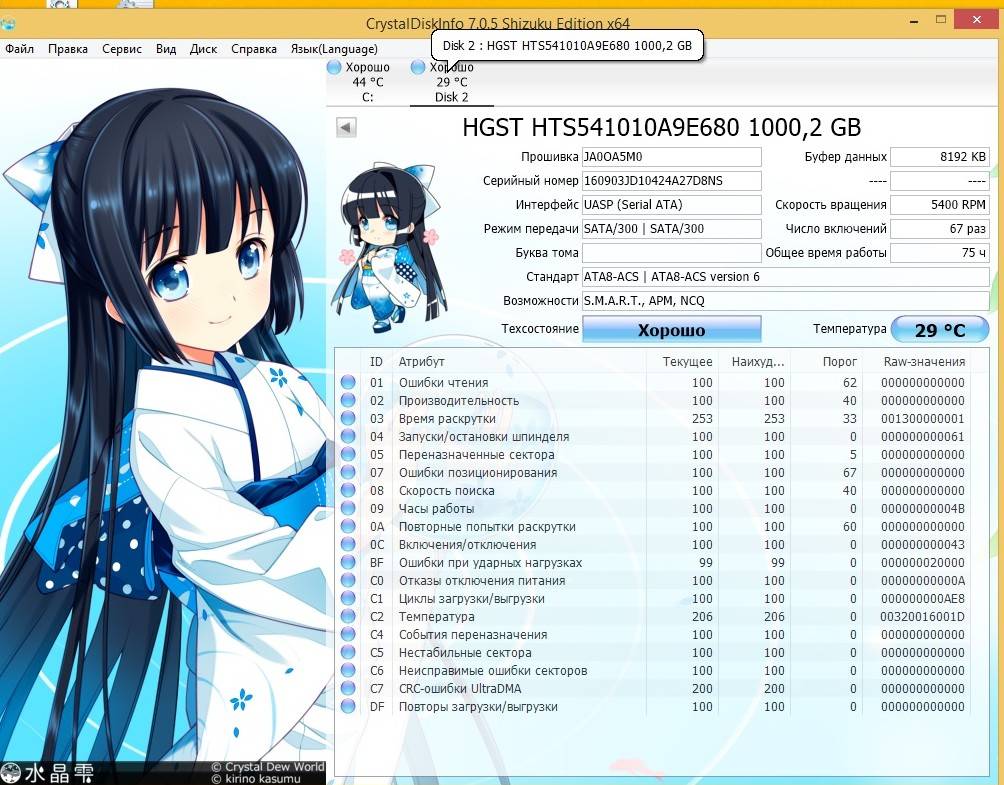Image resolution: width=1004 pixels, height=785 pixels.
Task: Click the Хорошо health status button
Action: pyautogui.click(x=671, y=330)
